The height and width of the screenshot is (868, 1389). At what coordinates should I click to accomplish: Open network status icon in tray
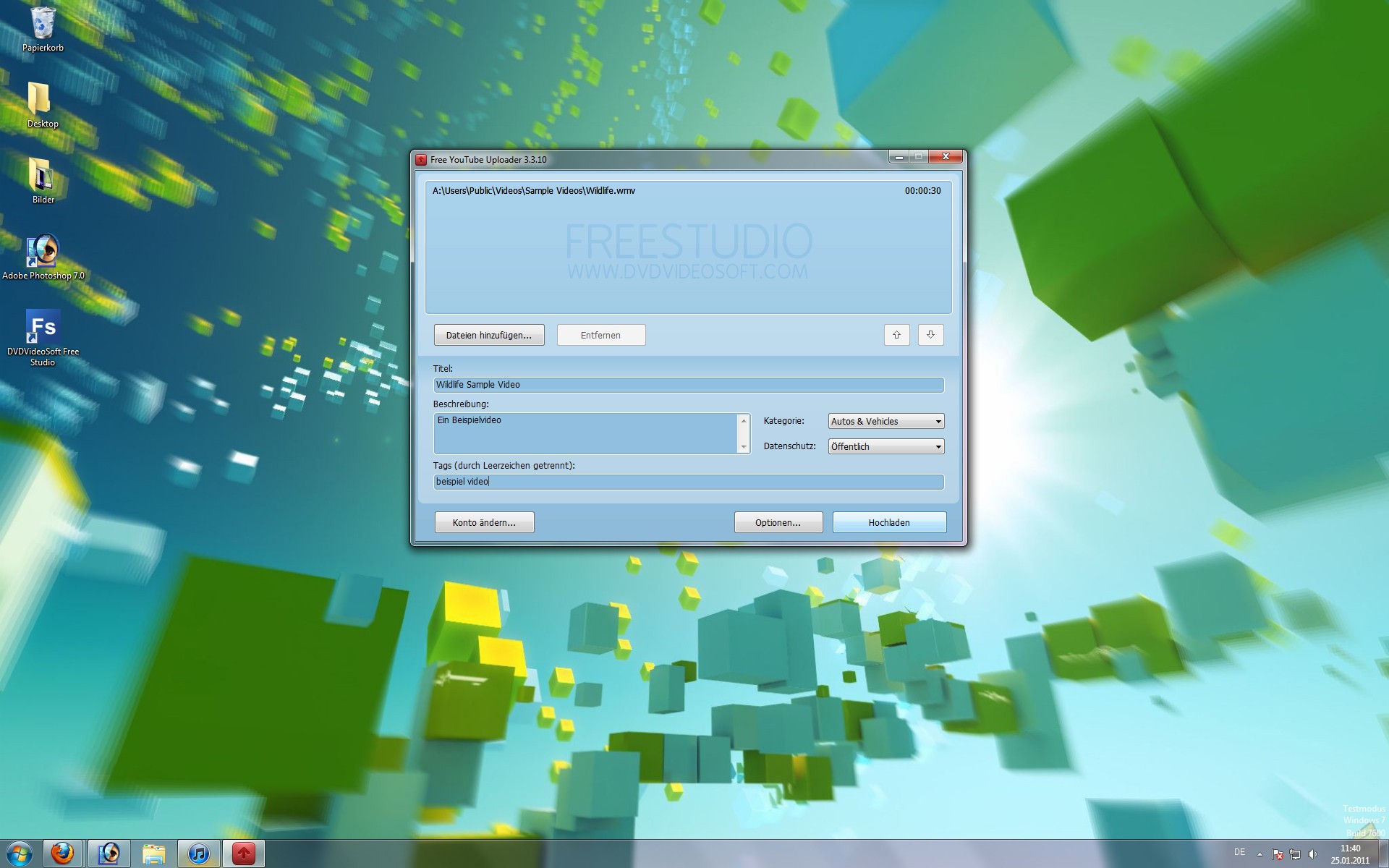pos(1295,854)
